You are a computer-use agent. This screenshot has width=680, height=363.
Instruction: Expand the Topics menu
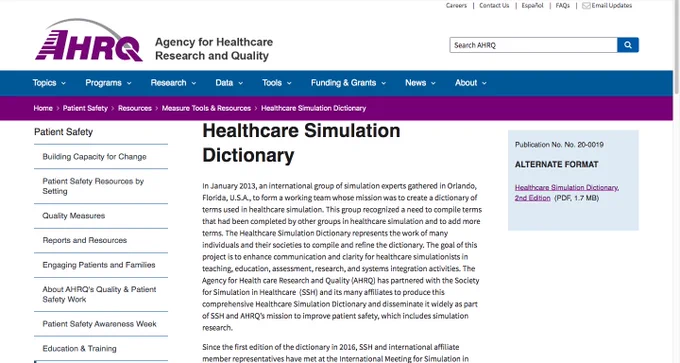(x=49, y=83)
